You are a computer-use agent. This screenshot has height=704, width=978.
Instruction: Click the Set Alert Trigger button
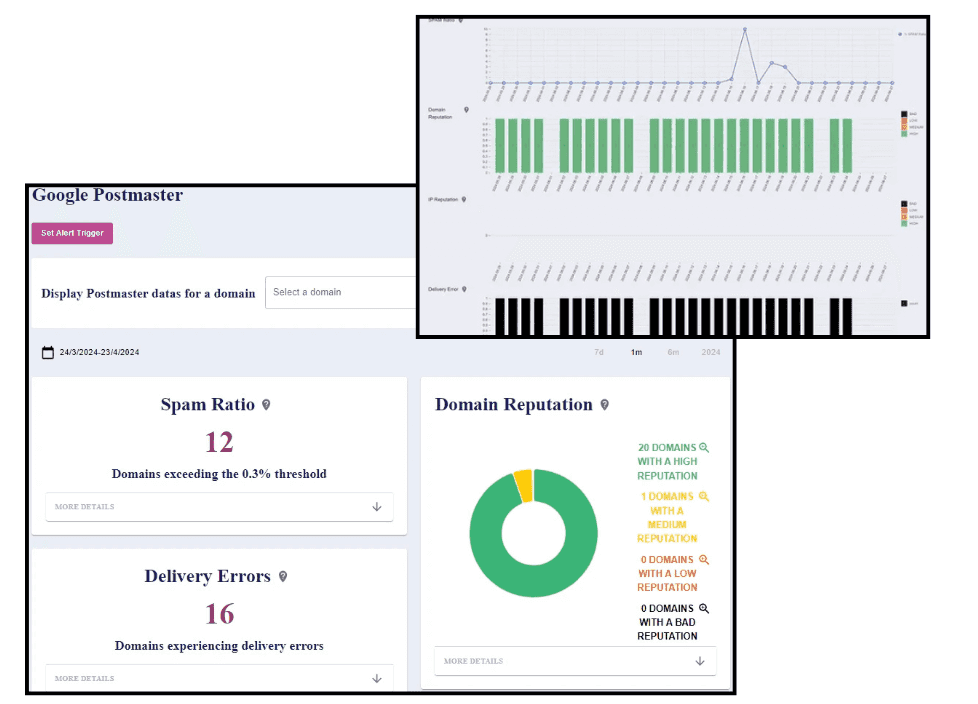tap(72, 233)
